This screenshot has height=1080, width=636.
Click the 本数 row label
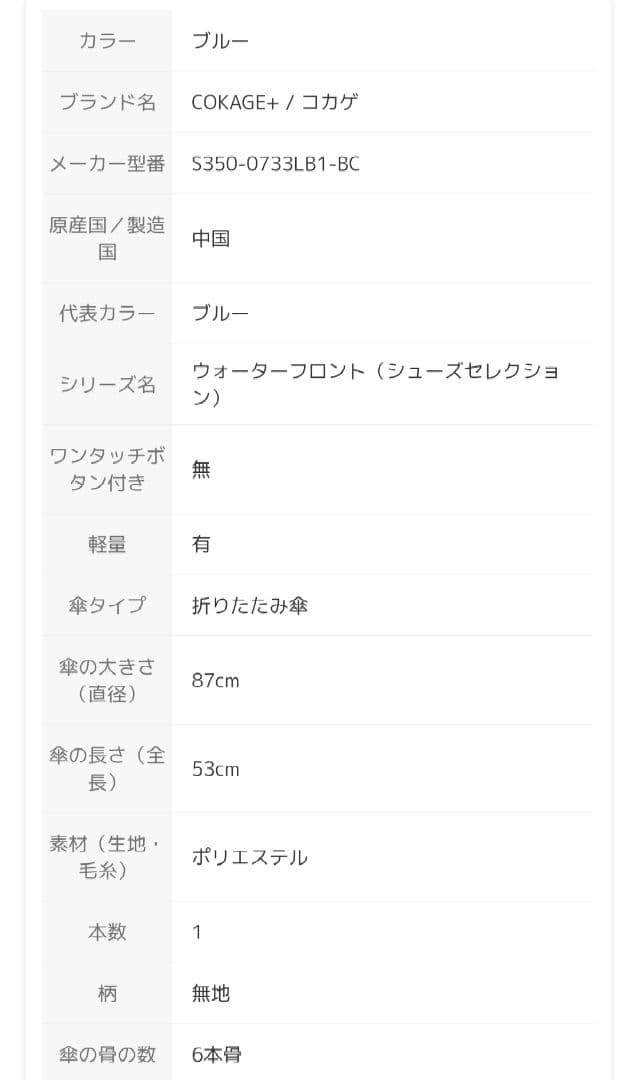107,932
